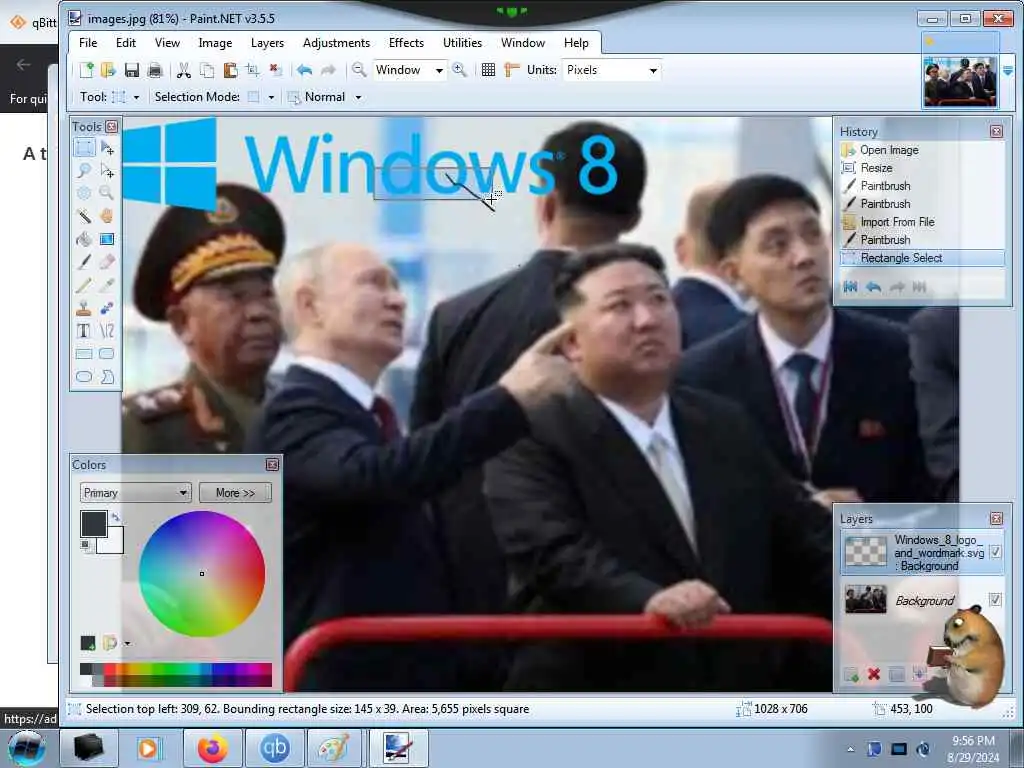This screenshot has width=1024, height=768.
Task: Select the Rectangle Select tool
Action: pyautogui.click(x=84, y=148)
